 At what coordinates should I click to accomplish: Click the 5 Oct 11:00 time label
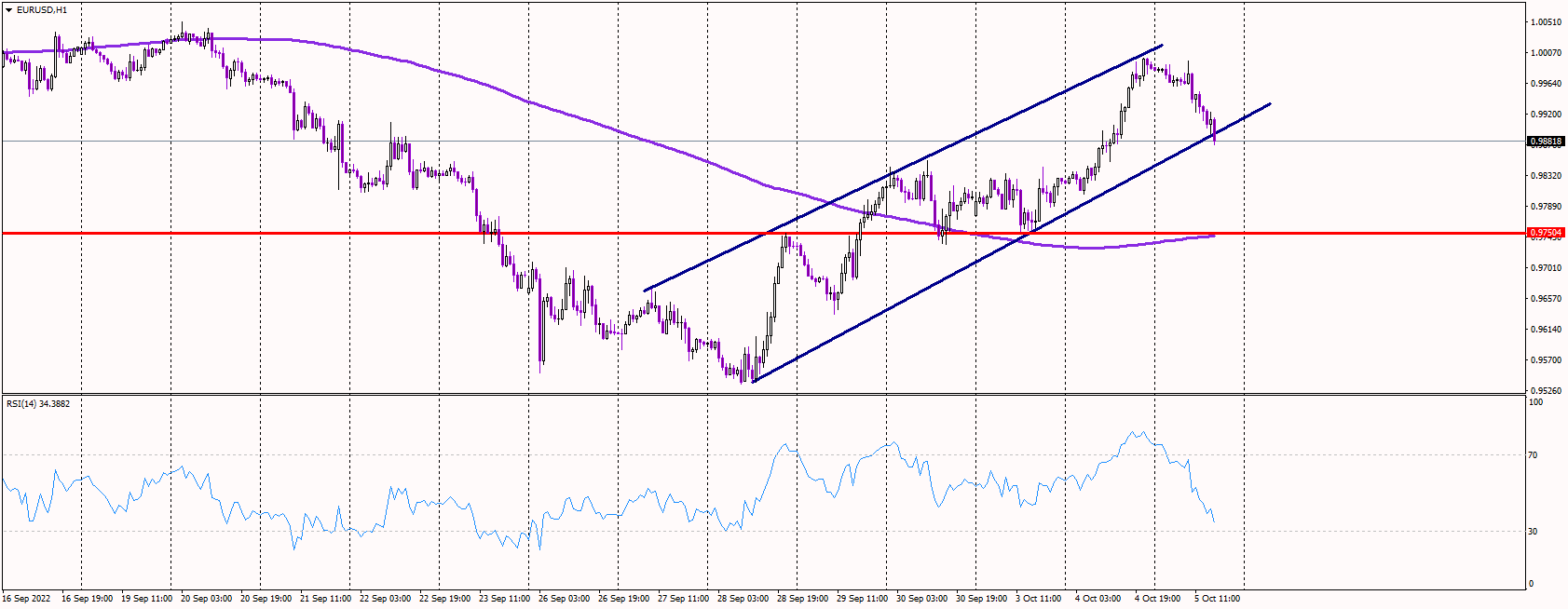click(x=1217, y=598)
